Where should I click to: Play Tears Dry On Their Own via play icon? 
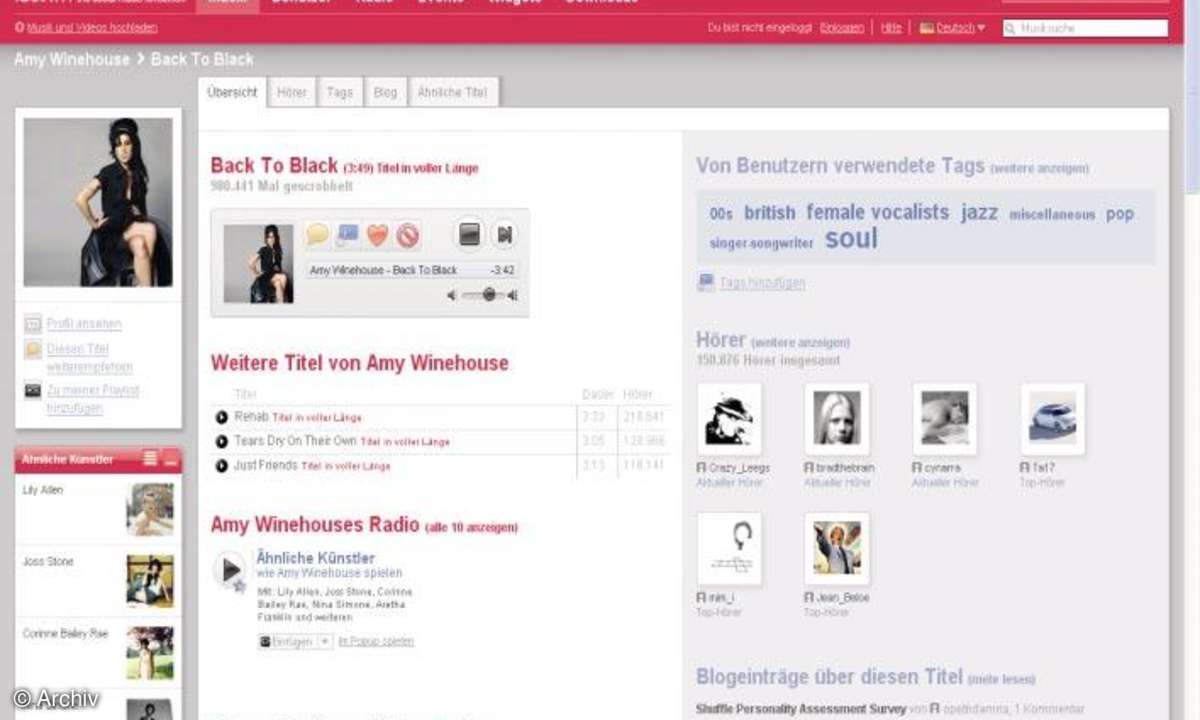point(221,441)
